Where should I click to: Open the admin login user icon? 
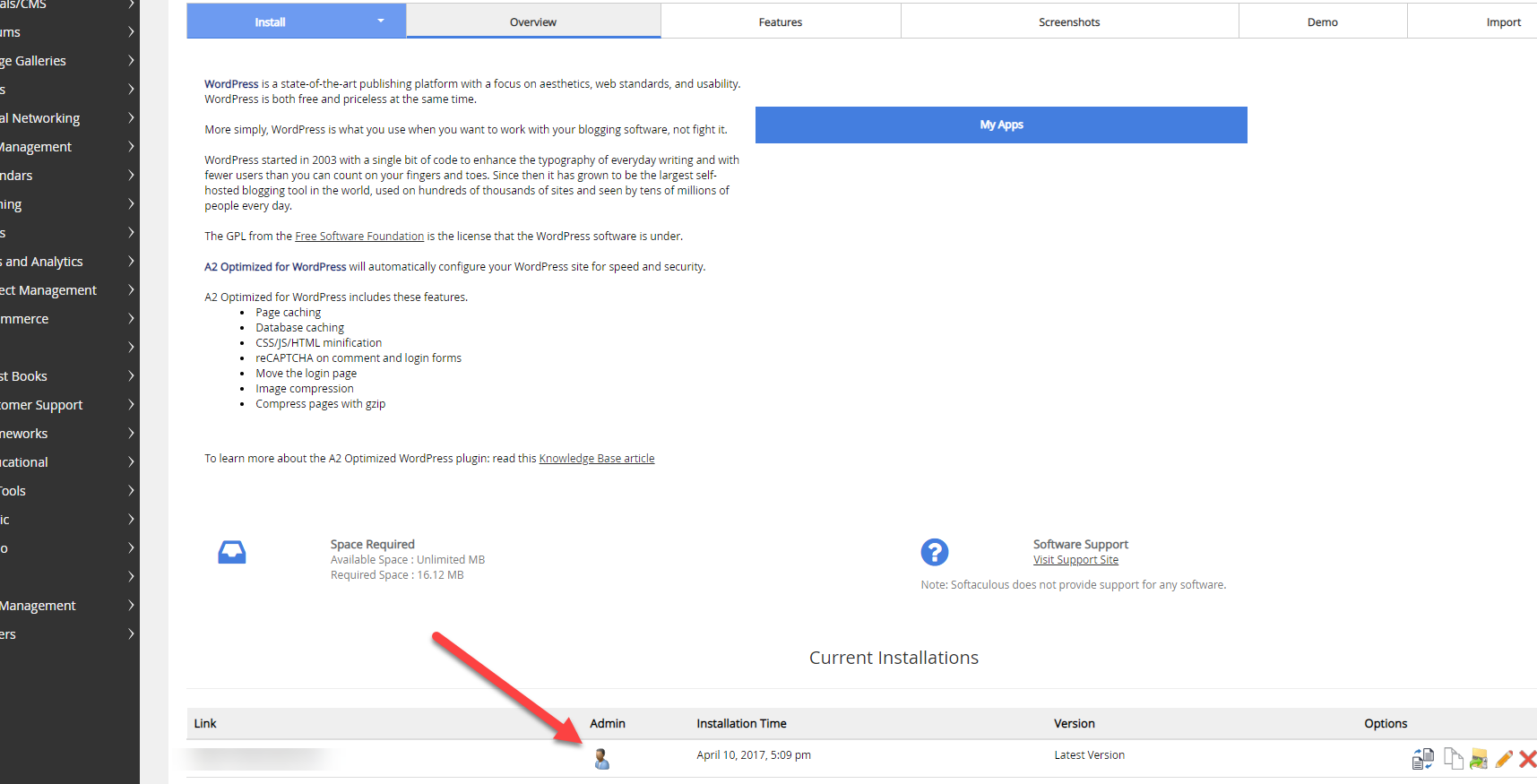[x=601, y=759]
